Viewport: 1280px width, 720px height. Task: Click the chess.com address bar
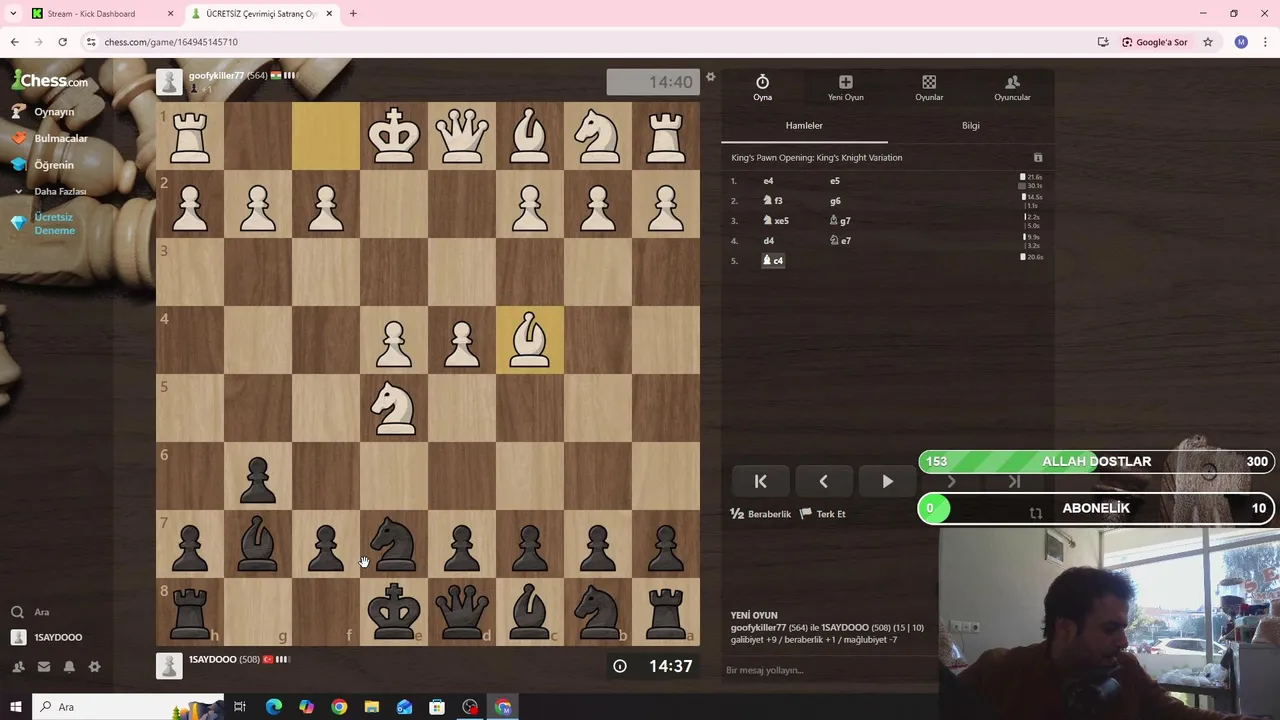point(590,42)
